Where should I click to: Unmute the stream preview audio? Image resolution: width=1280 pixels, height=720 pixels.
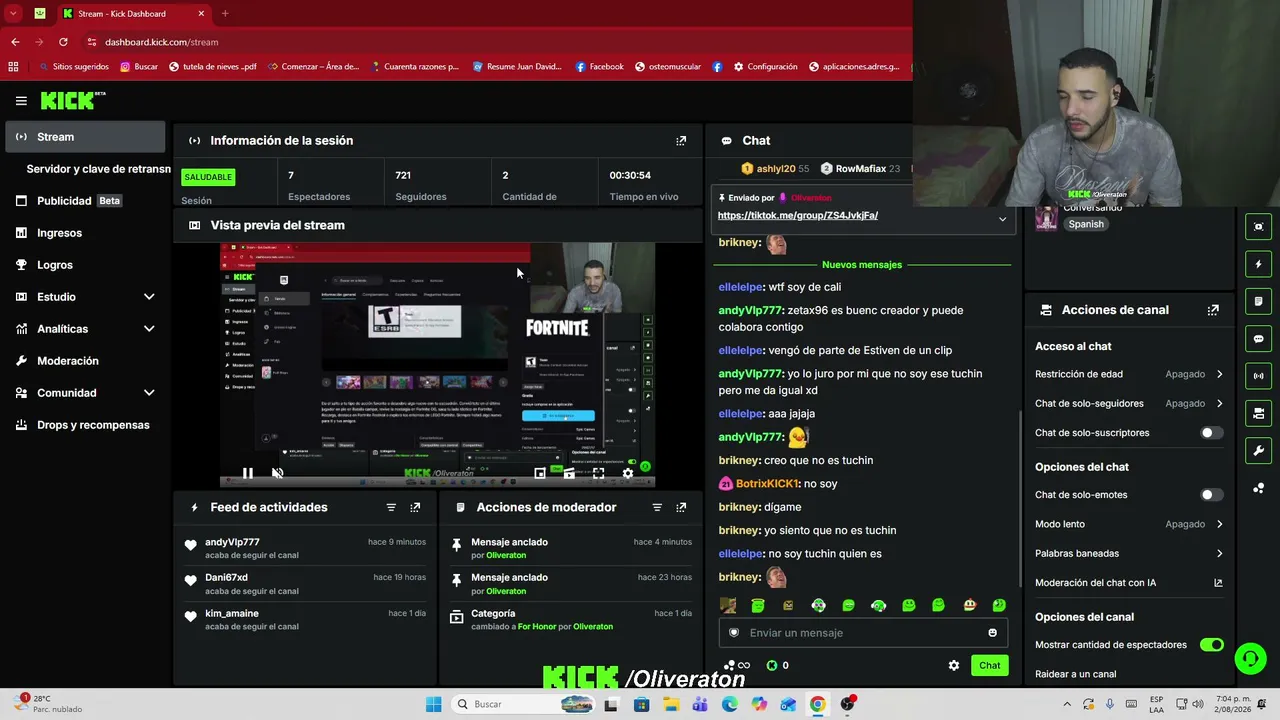278,473
